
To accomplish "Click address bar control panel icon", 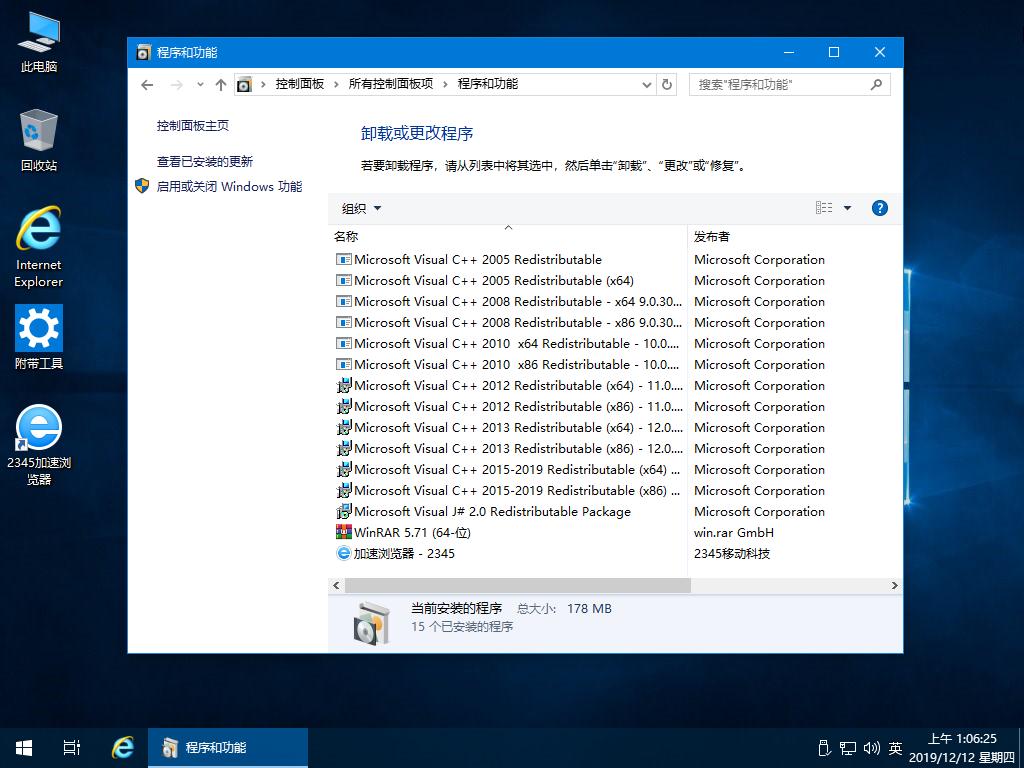I will [x=244, y=84].
